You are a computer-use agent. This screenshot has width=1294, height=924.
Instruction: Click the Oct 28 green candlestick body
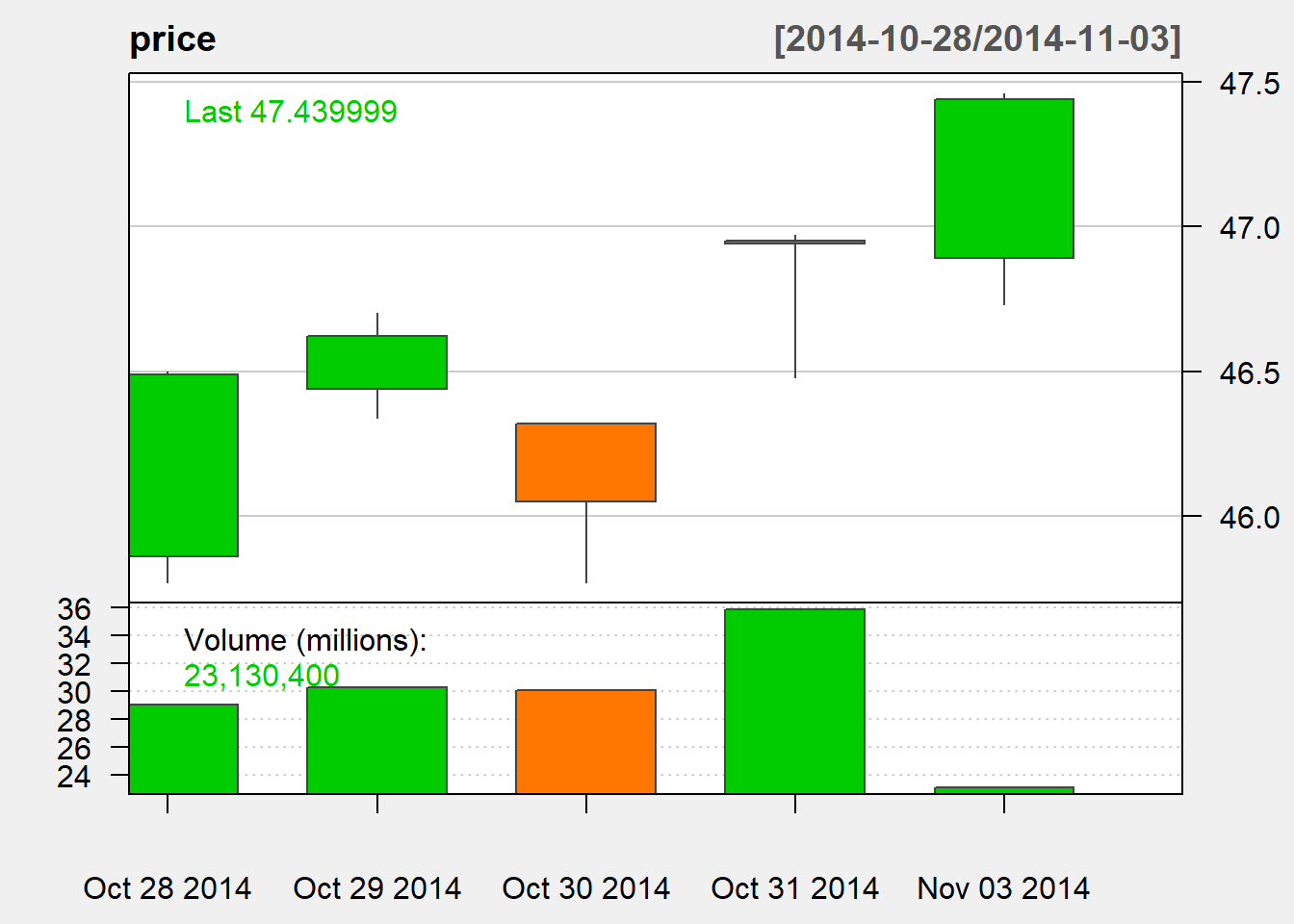click(184, 465)
